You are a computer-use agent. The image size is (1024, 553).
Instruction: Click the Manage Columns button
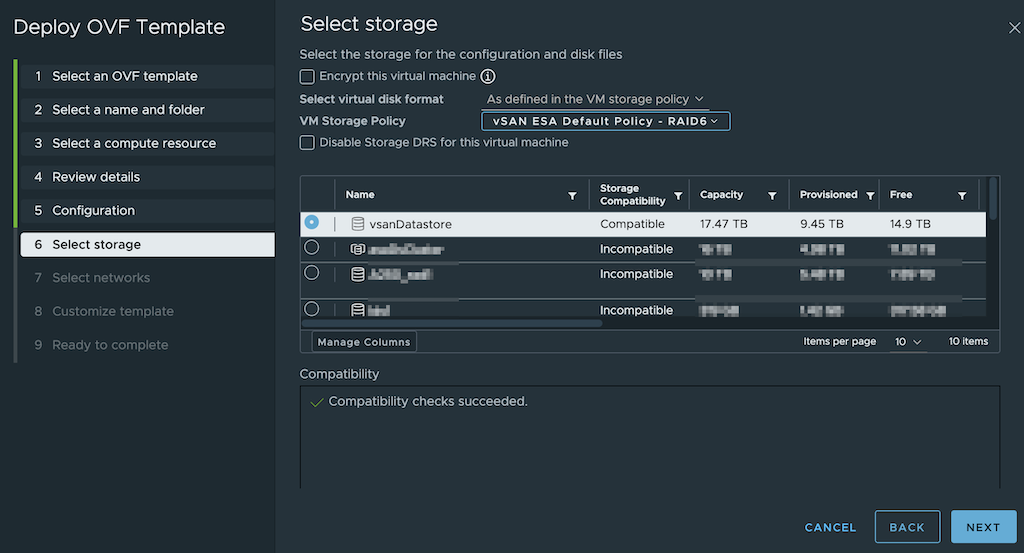pyautogui.click(x=364, y=342)
